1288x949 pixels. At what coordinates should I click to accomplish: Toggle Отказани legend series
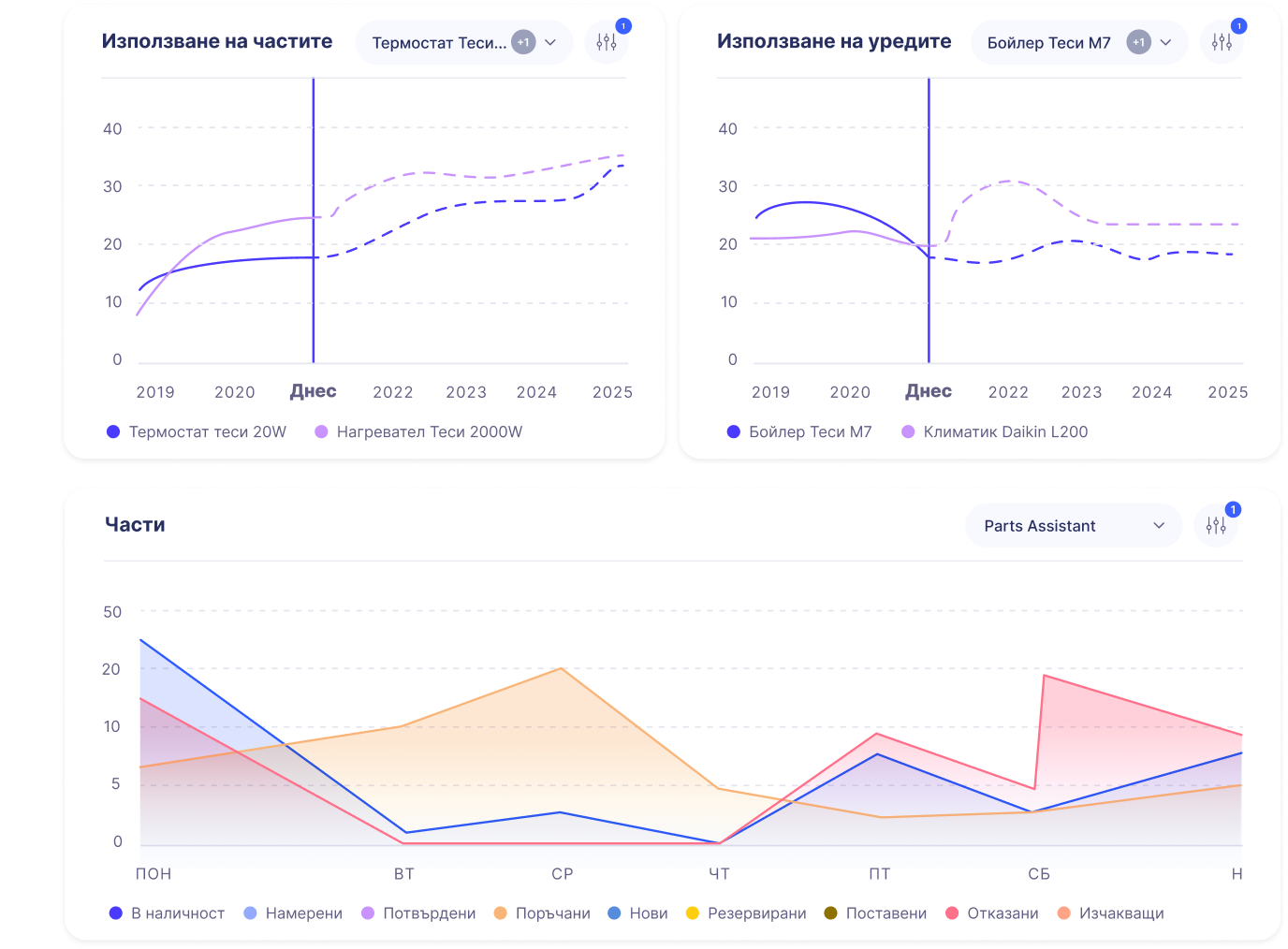click(992, 913)
